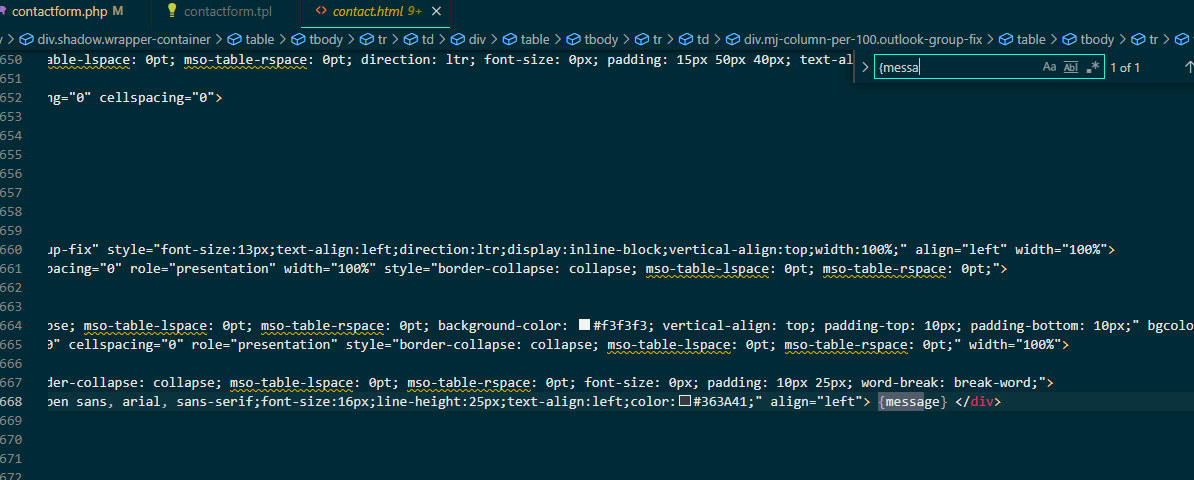Click the lightbulb icon on contactform.tpl tab
This screenshot has height=480, width=1194.
pos(171,11)
